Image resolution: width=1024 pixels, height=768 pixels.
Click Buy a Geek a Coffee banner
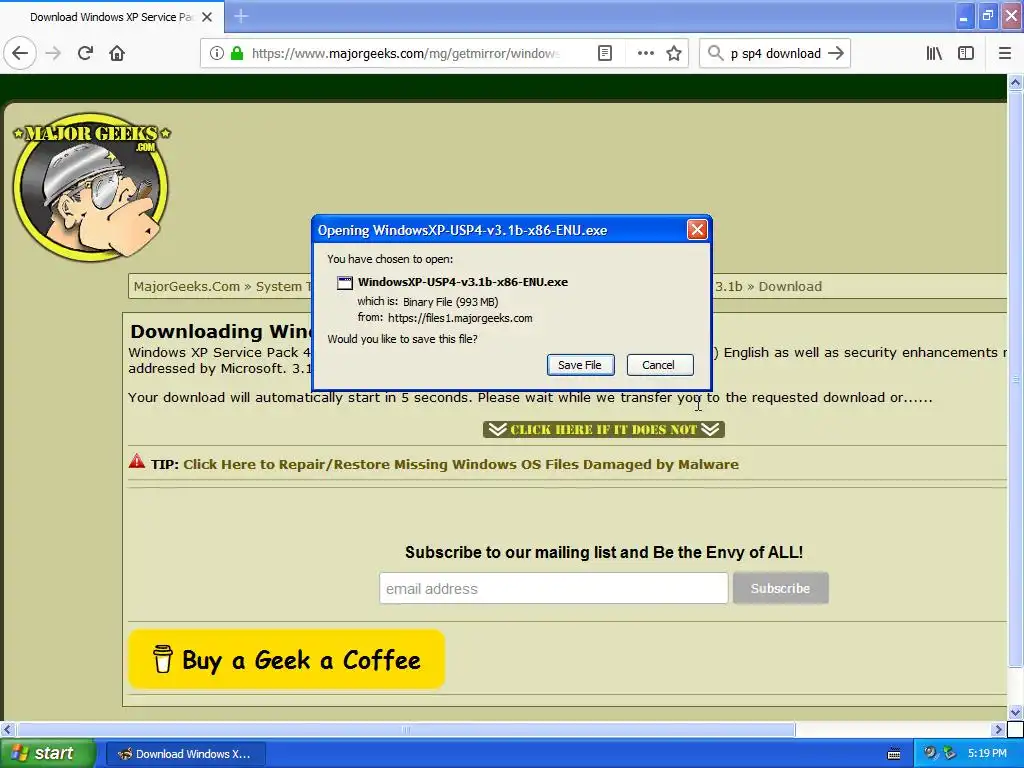(x=287, y=659)
